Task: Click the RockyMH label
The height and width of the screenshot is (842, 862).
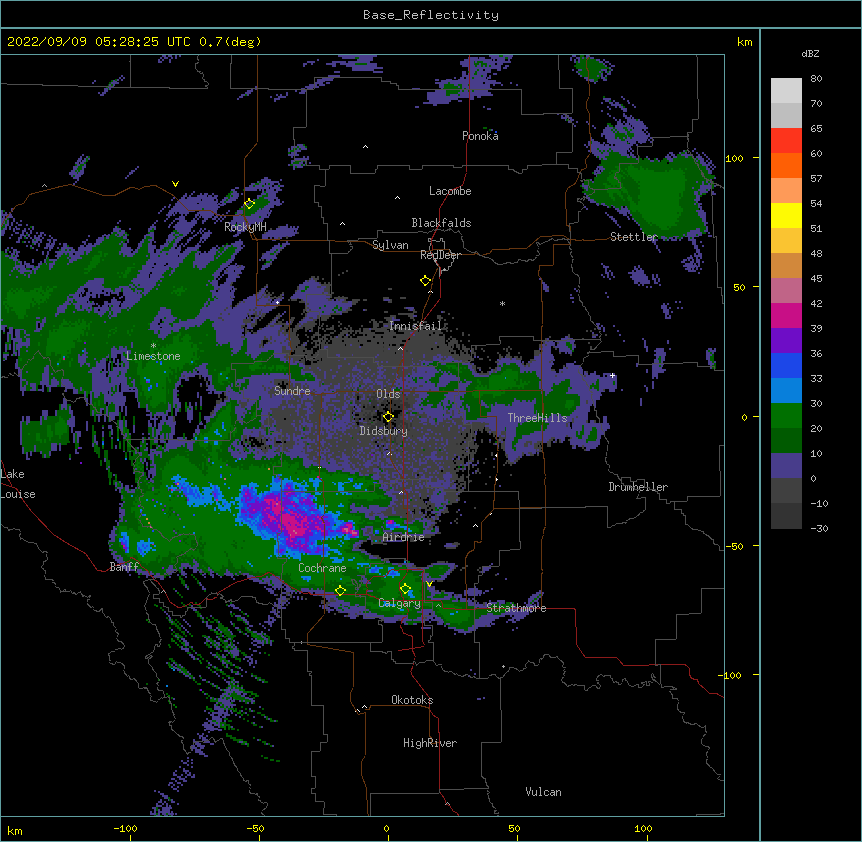Action: tap(245, 228)
